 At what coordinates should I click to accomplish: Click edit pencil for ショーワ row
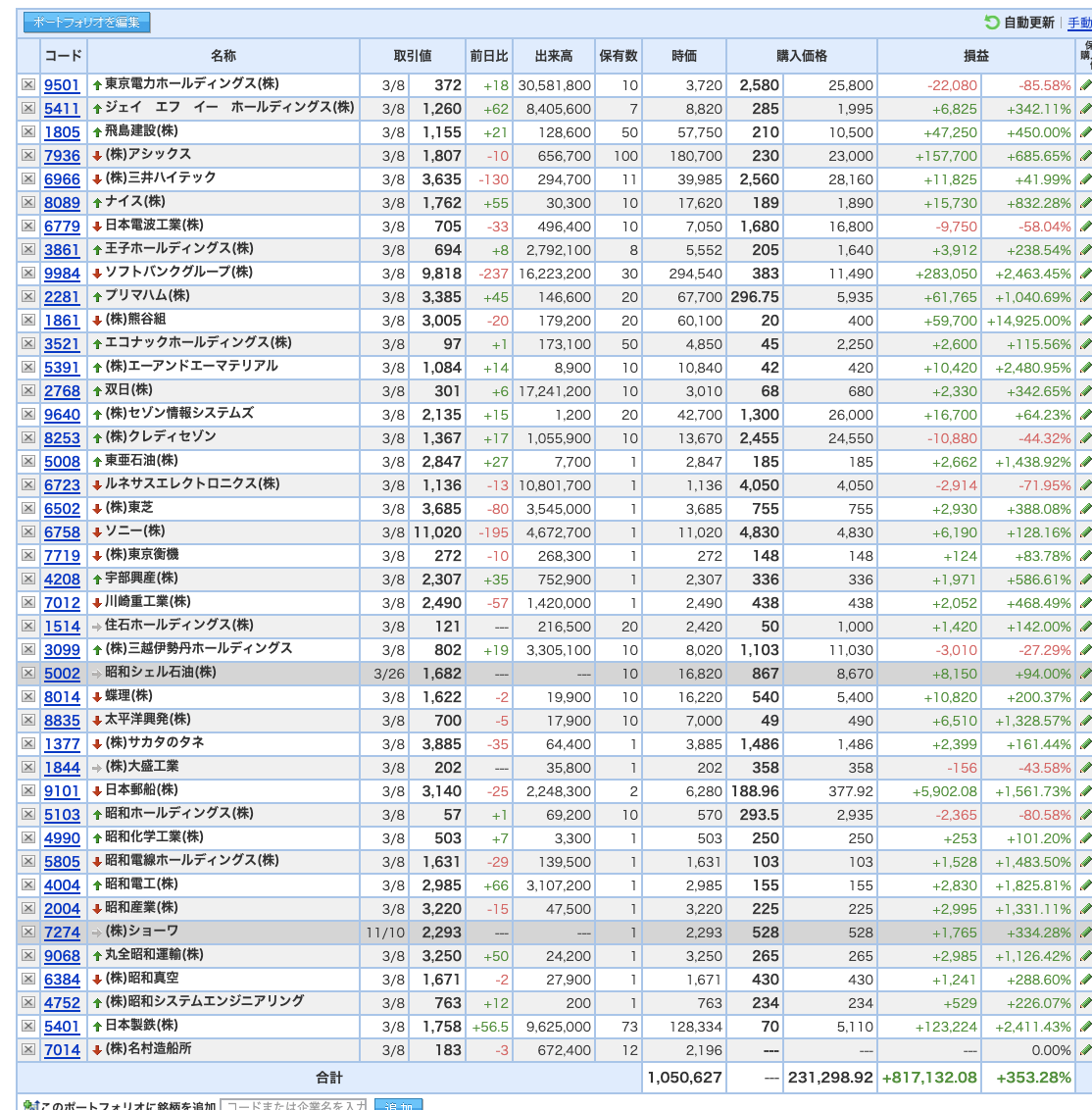coord(1085,933)
